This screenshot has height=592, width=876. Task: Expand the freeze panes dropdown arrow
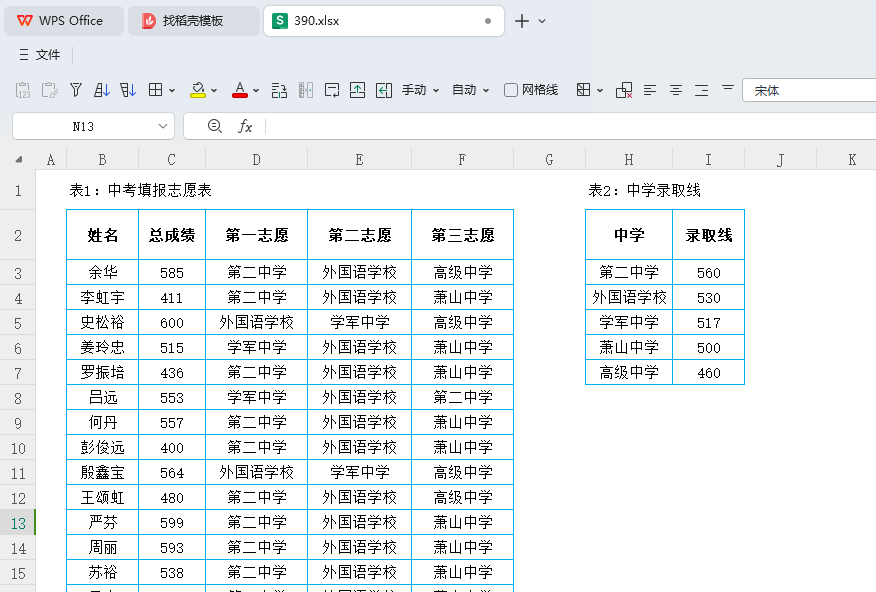pyautogui.click(x=600, y=90)
